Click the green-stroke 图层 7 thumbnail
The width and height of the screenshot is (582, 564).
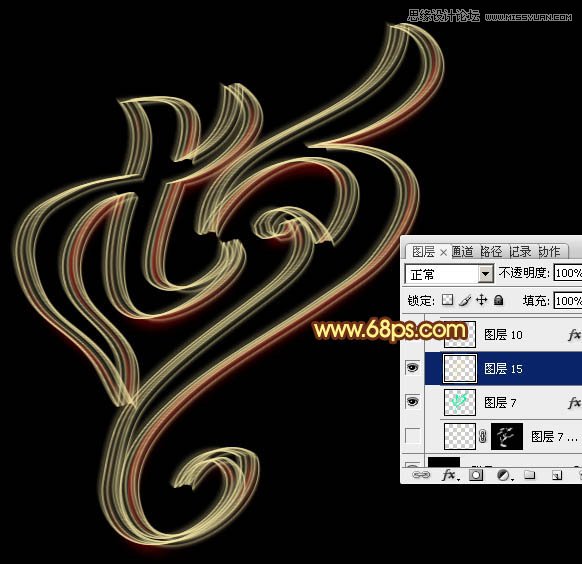point(460,403)
